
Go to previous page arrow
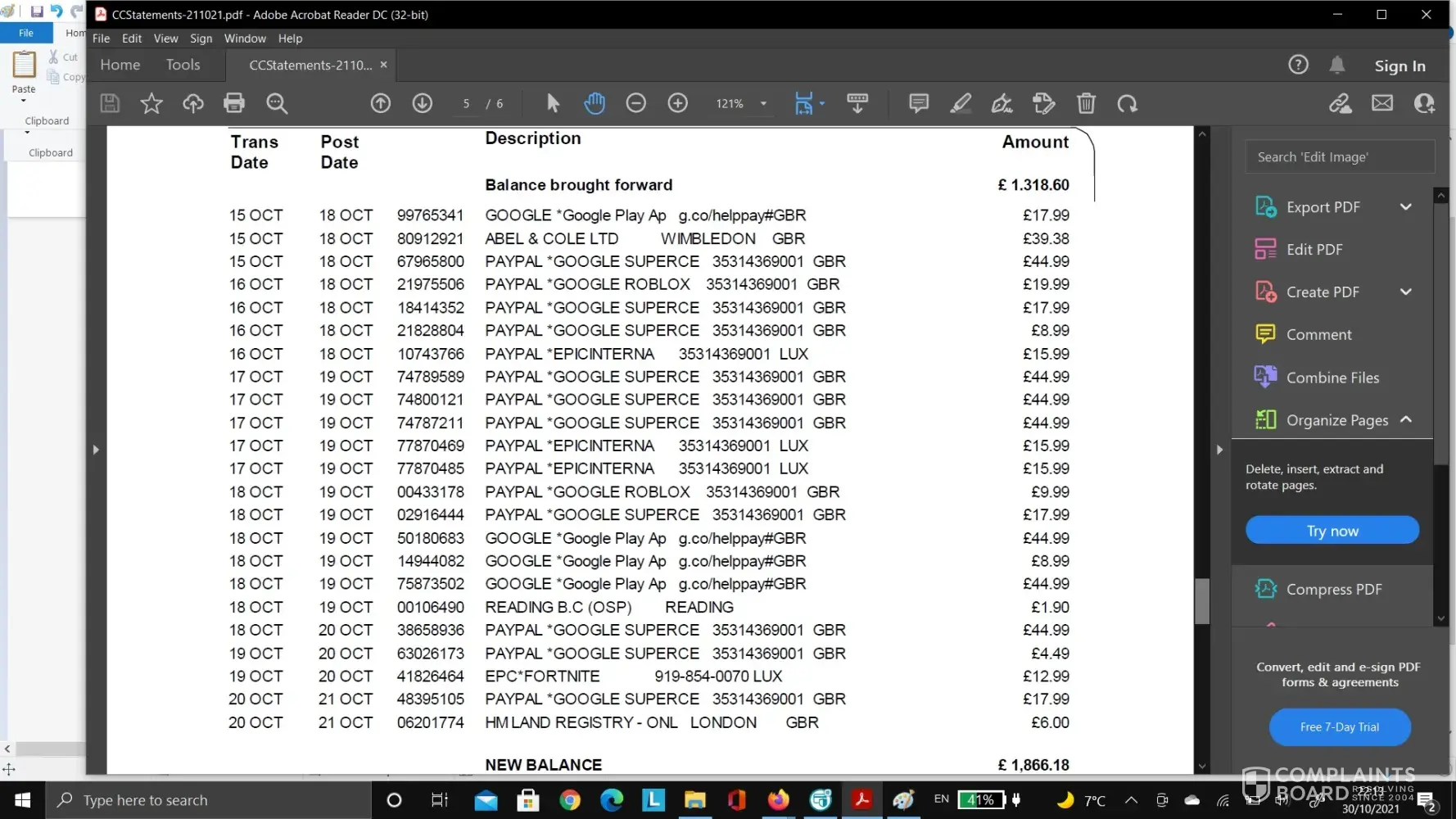point(381,103)
